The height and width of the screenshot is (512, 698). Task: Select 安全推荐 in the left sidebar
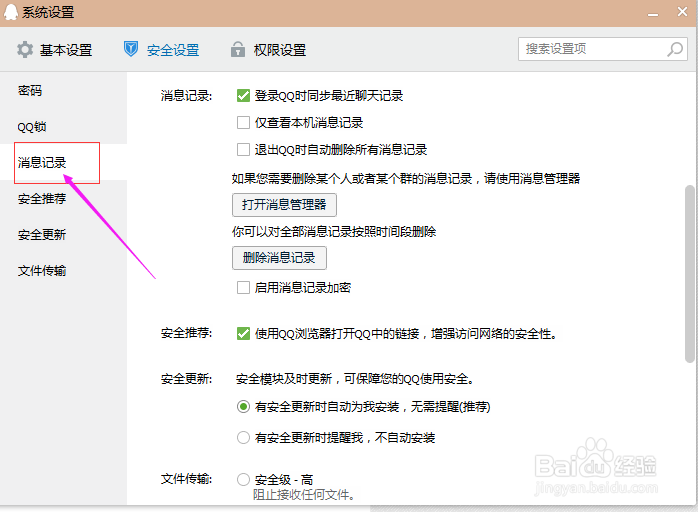pyautogui.click(x=42, y=199)
